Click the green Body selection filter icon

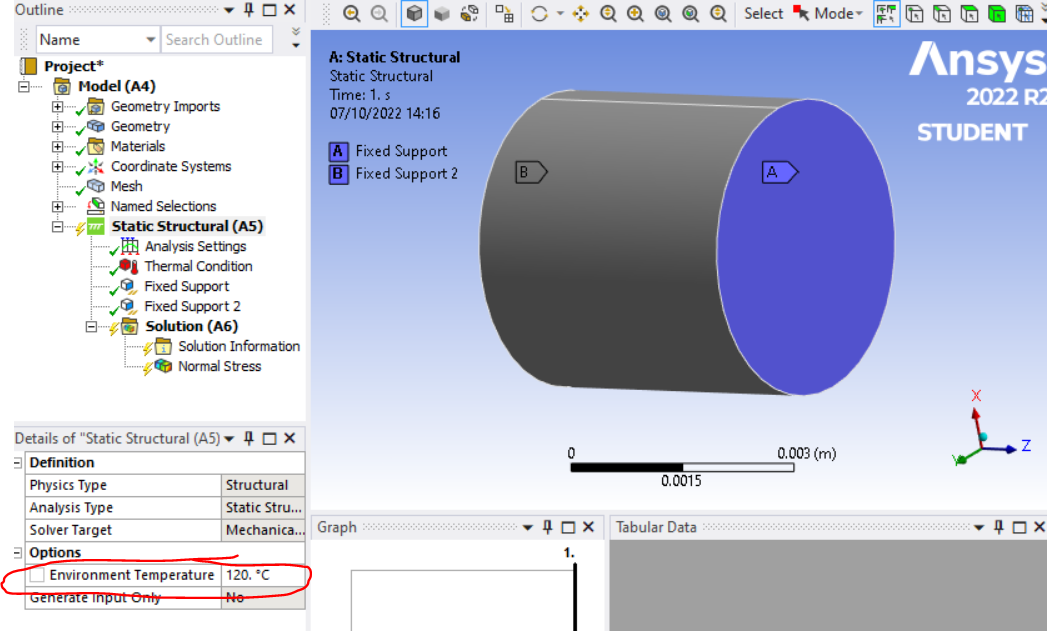click(996, 13)
